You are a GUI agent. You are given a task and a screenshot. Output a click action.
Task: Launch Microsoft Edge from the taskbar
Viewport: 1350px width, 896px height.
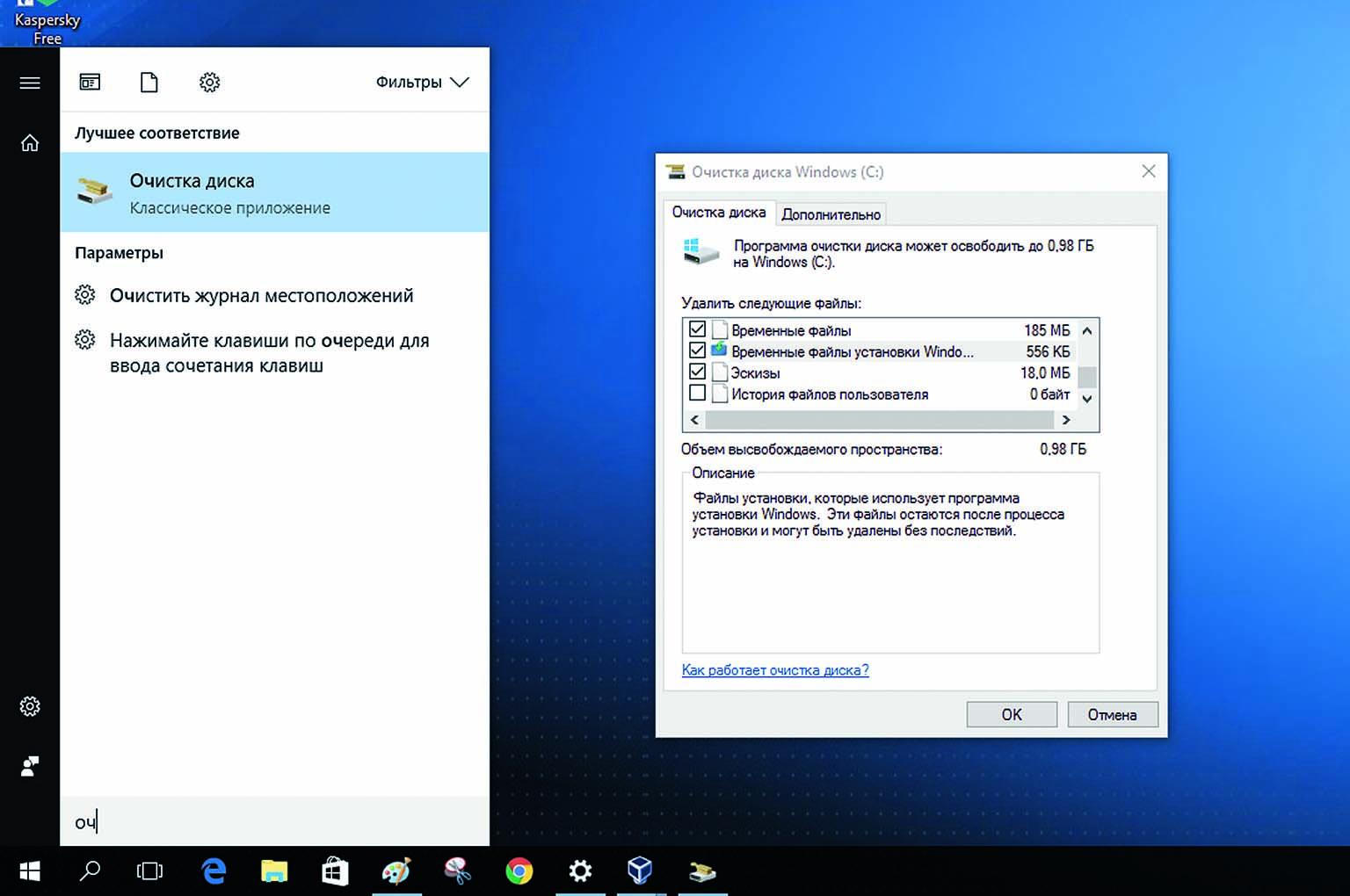[214, 871]
